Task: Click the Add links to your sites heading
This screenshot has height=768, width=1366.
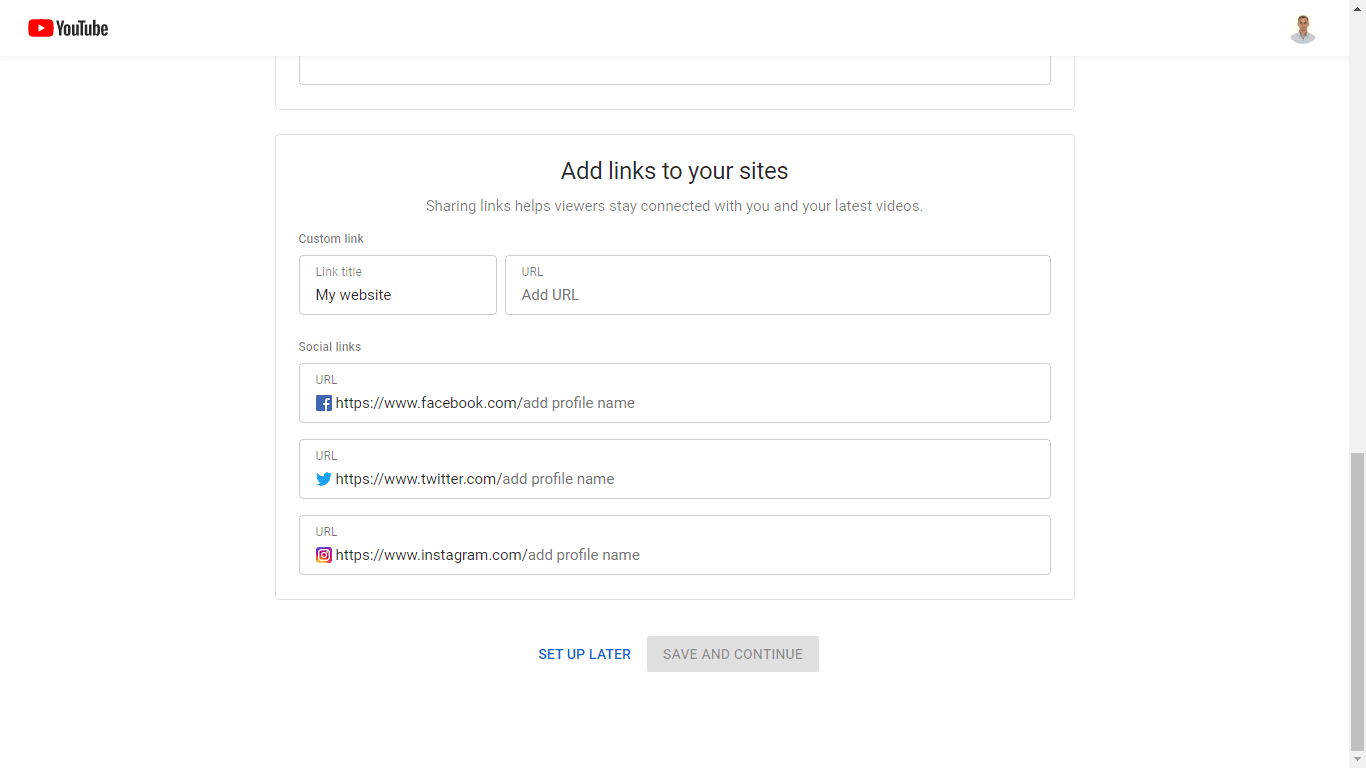Action: (674, 171)
